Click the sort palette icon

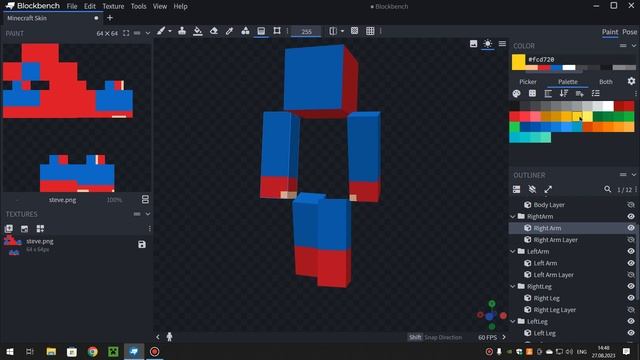tap(564, 93)
